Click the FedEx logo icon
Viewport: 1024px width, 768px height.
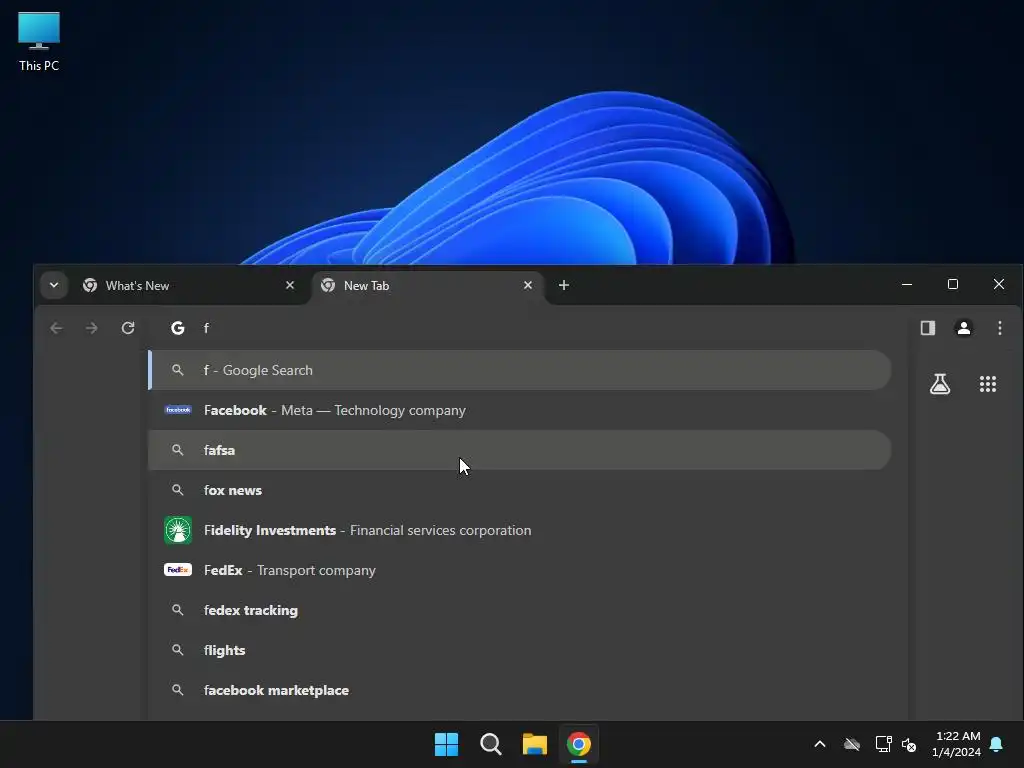(x=178, y=570)
